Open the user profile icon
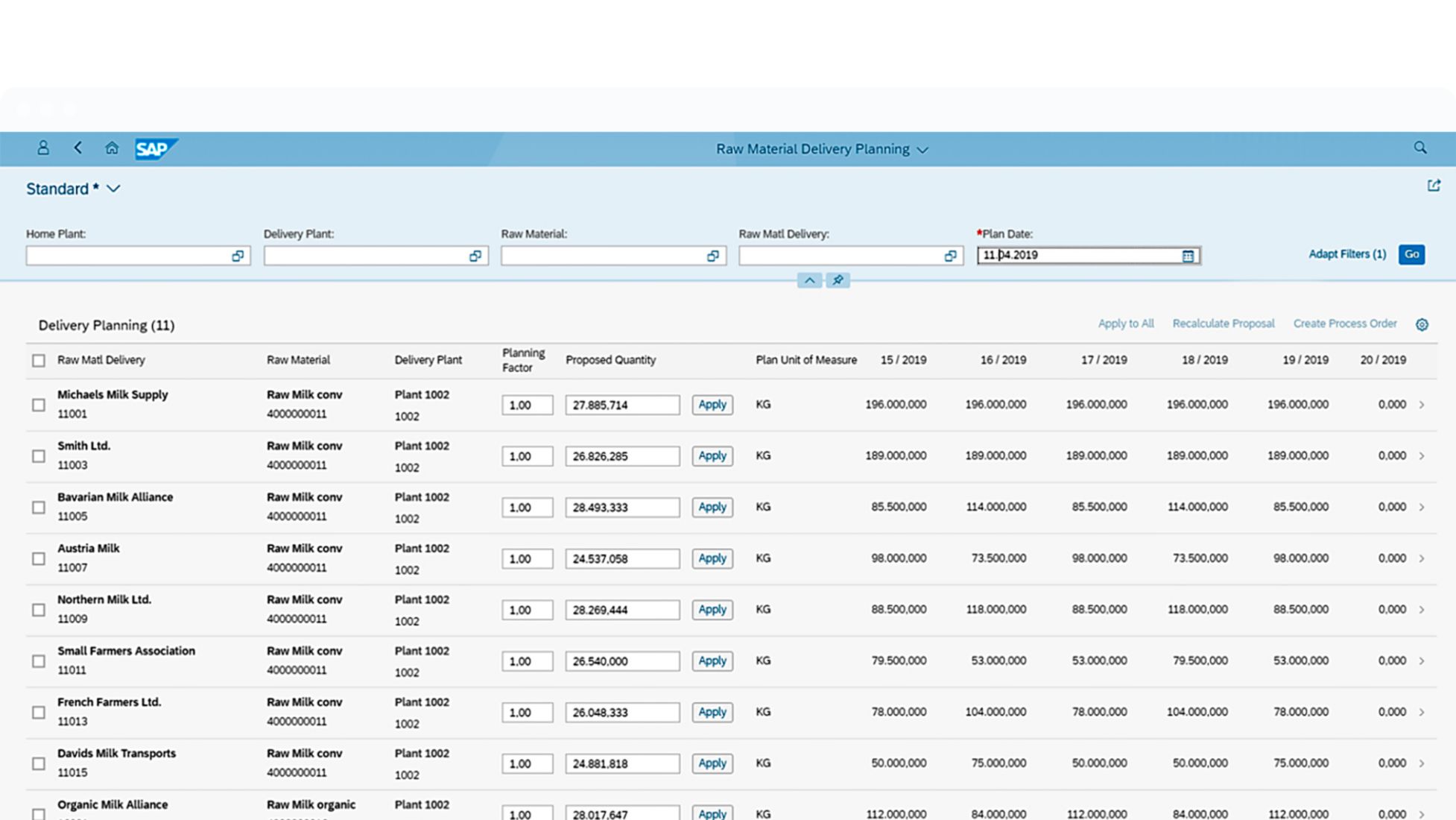 (43, 148)
